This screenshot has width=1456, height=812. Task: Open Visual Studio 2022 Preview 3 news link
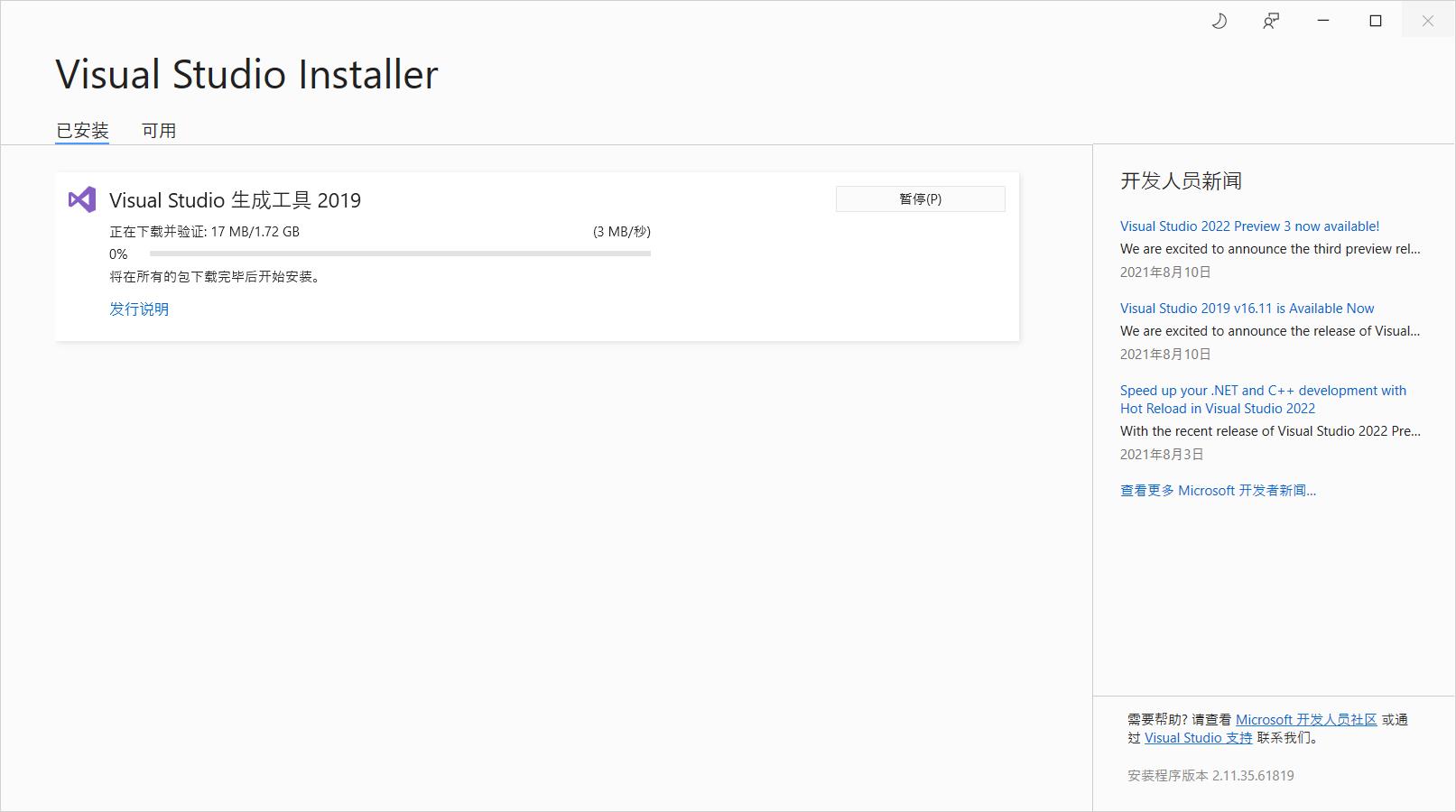pos(1249,226)
